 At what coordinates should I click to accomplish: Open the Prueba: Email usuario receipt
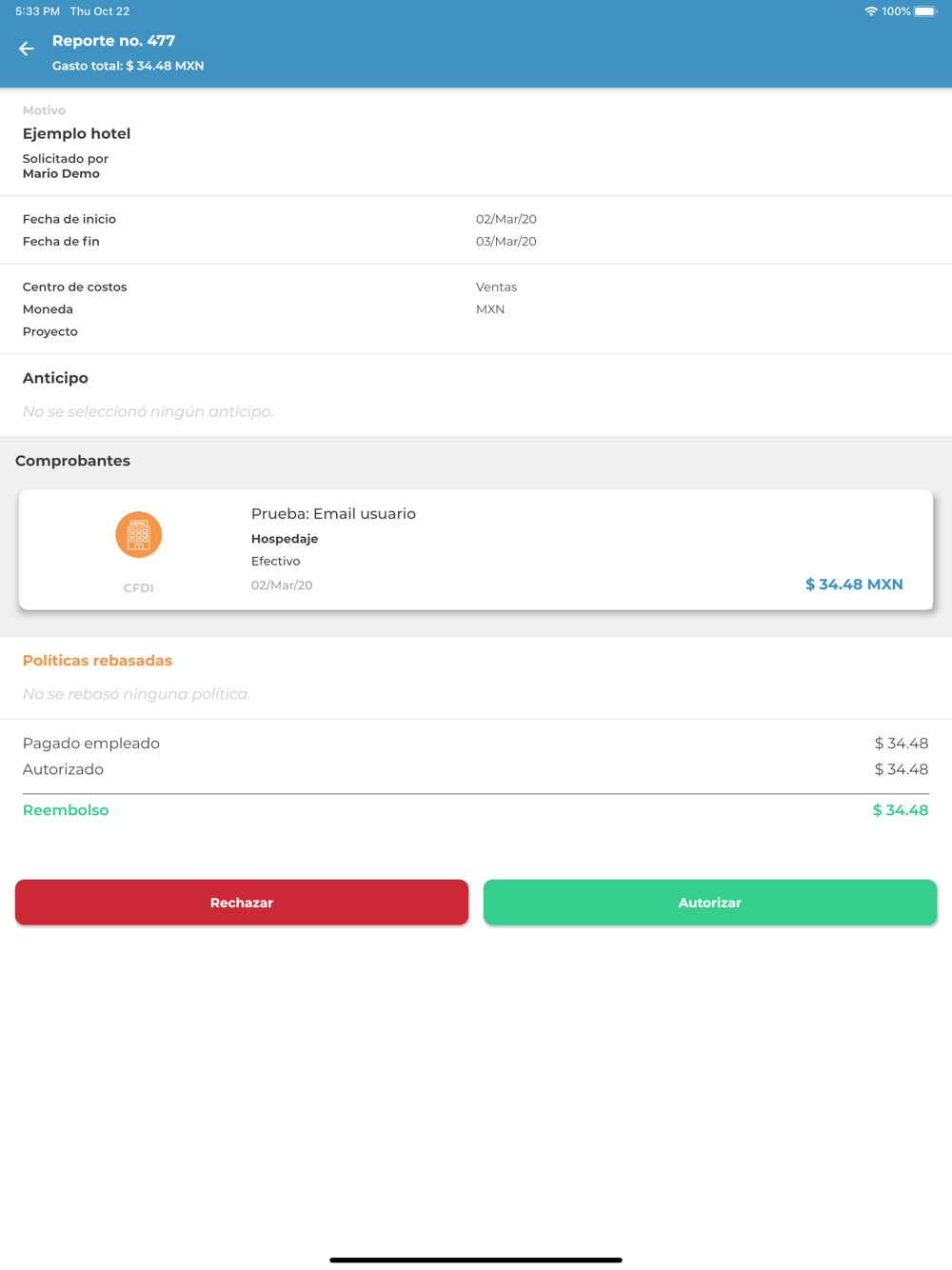click(333, 514)
